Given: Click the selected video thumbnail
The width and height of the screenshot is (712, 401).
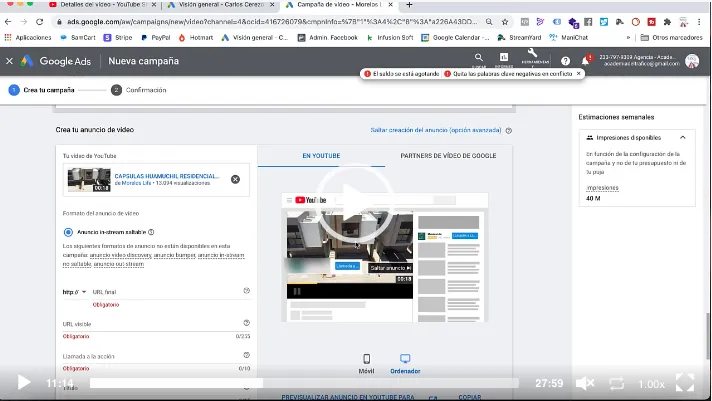Looking at the screenshot, I should (89, 179).
